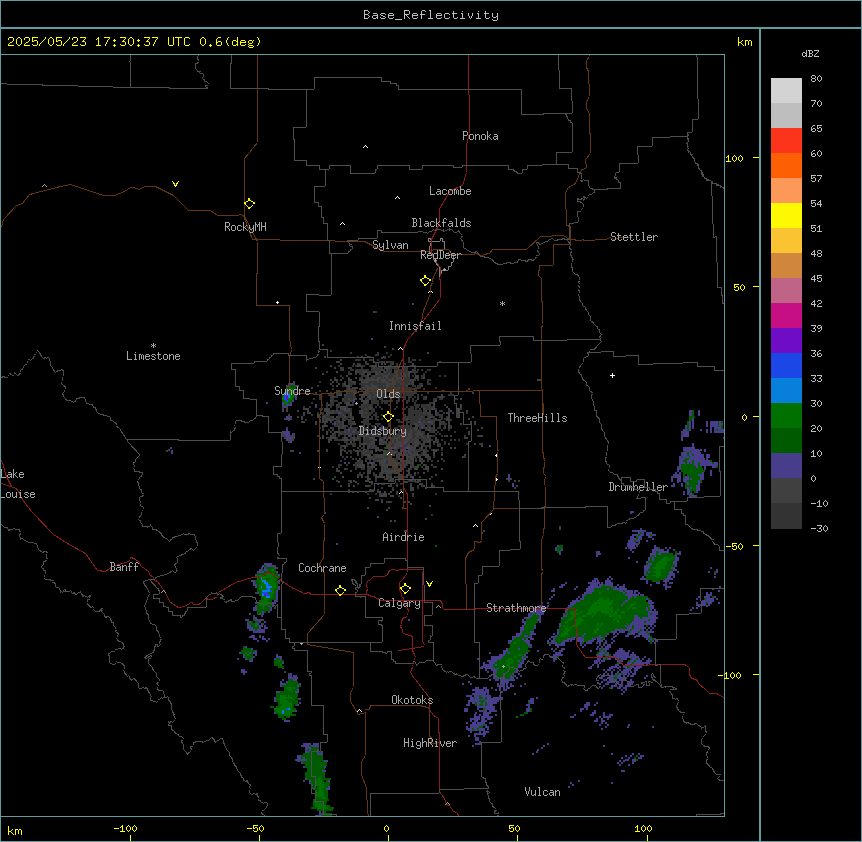Screen dimensions: 862x842
Task: Click the light gray 80-70 dBZ legend band
Action: tap(786, 91)
